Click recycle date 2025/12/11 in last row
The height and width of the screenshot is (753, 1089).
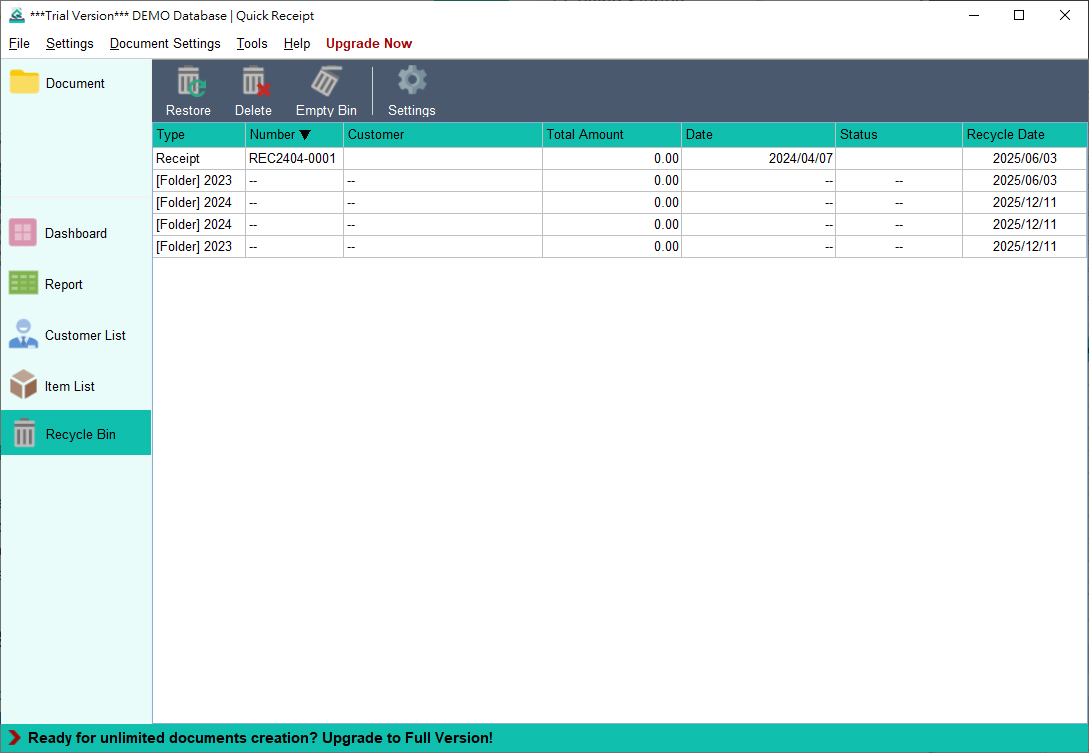coord(1024,247)
